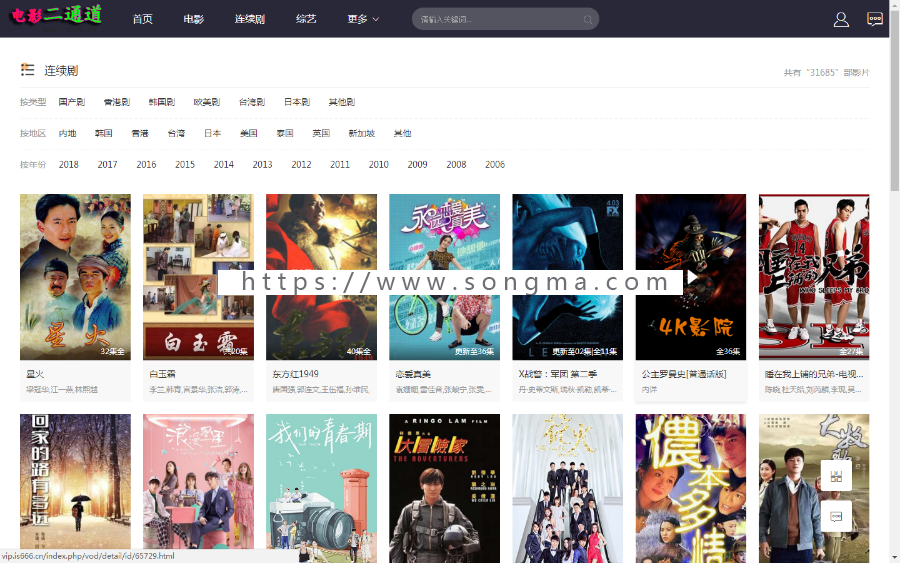Filter by year 2013
This screenshot has width=900, height=563.
click(x=262, y=164)
